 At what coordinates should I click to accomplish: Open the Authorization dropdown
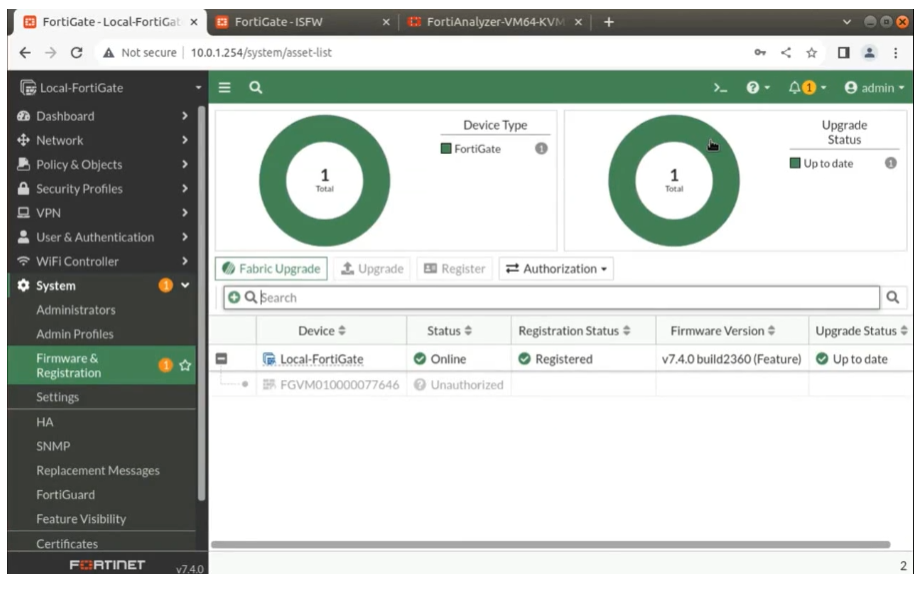pos(556,269)
